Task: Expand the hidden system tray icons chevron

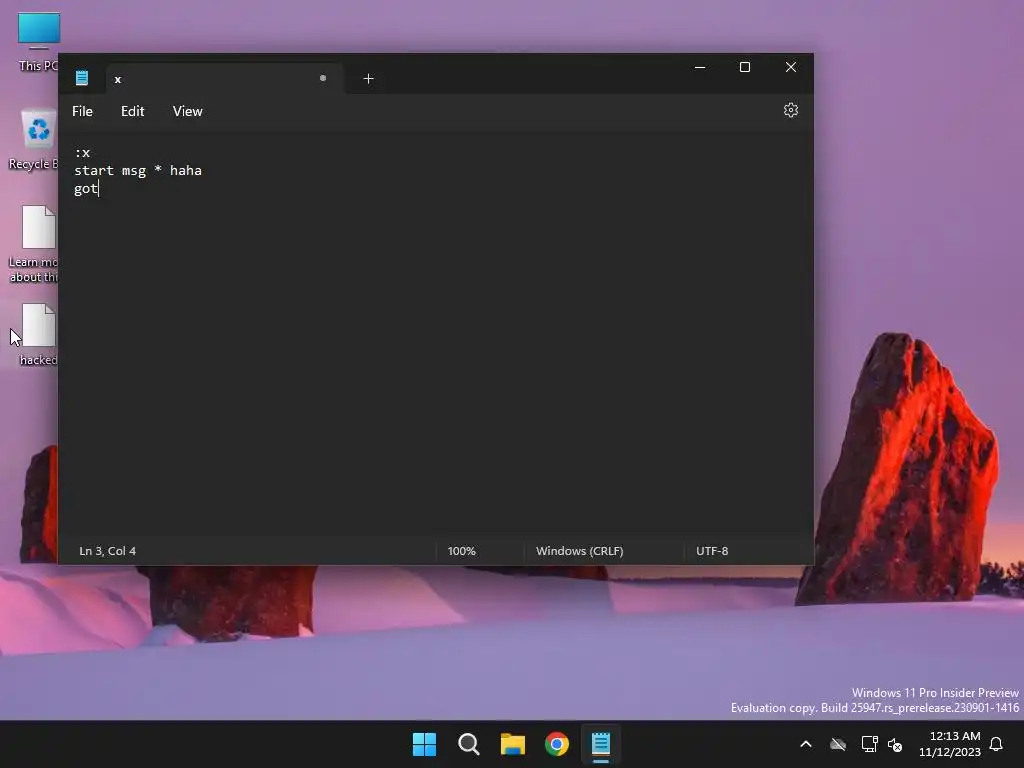Action: pos(806,744)
